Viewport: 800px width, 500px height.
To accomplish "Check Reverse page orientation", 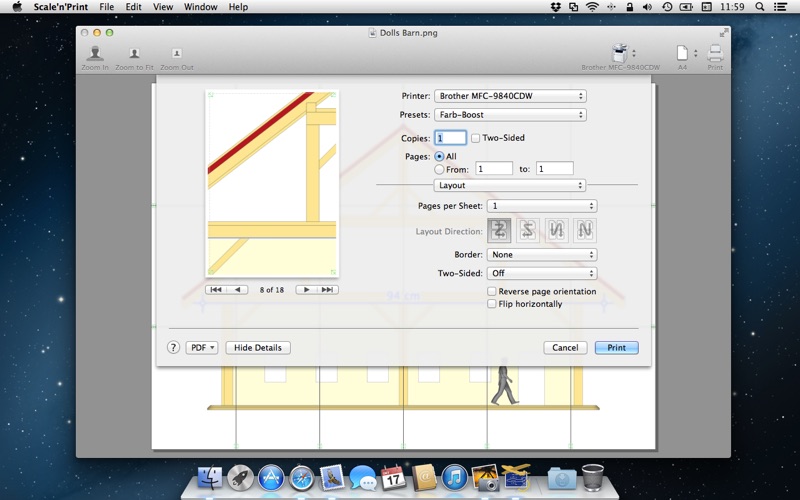I will click(492, 291).
